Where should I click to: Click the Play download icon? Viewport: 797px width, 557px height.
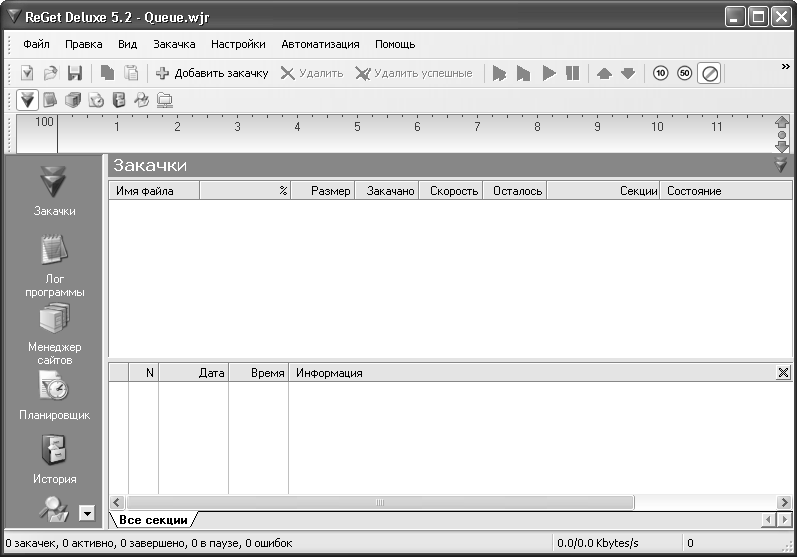548,74
